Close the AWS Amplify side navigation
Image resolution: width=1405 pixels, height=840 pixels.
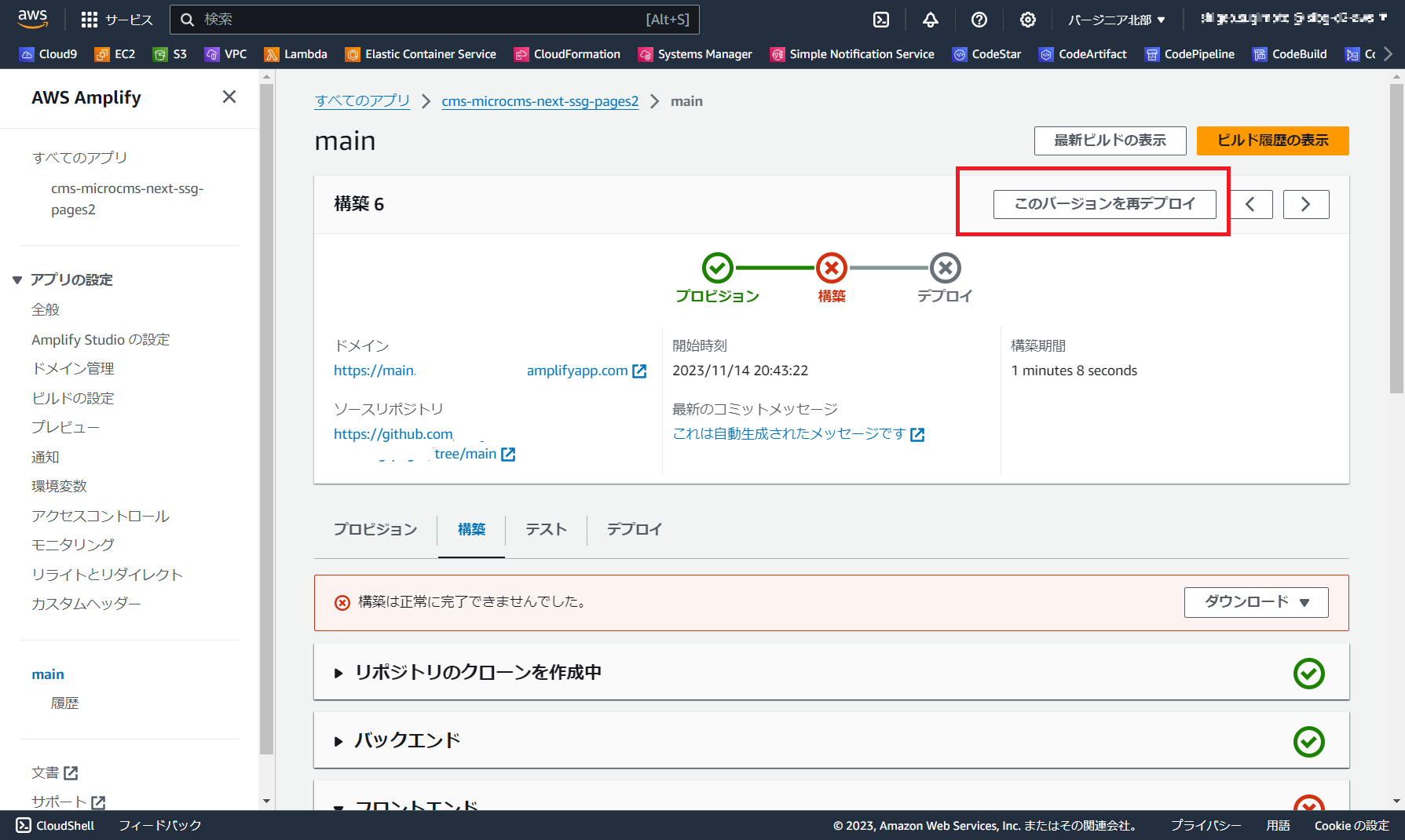point(229,97)
